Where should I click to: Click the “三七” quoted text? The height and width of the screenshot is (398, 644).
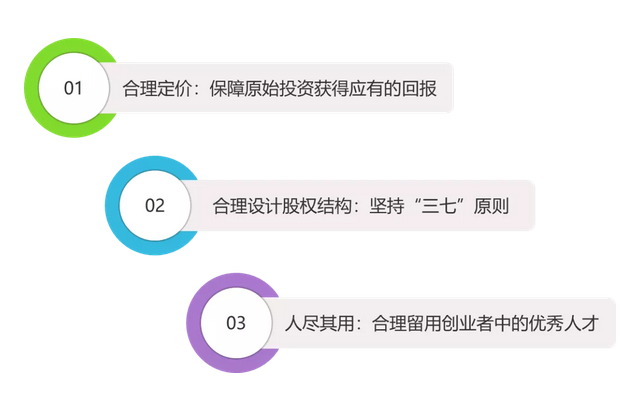[439, 206]
